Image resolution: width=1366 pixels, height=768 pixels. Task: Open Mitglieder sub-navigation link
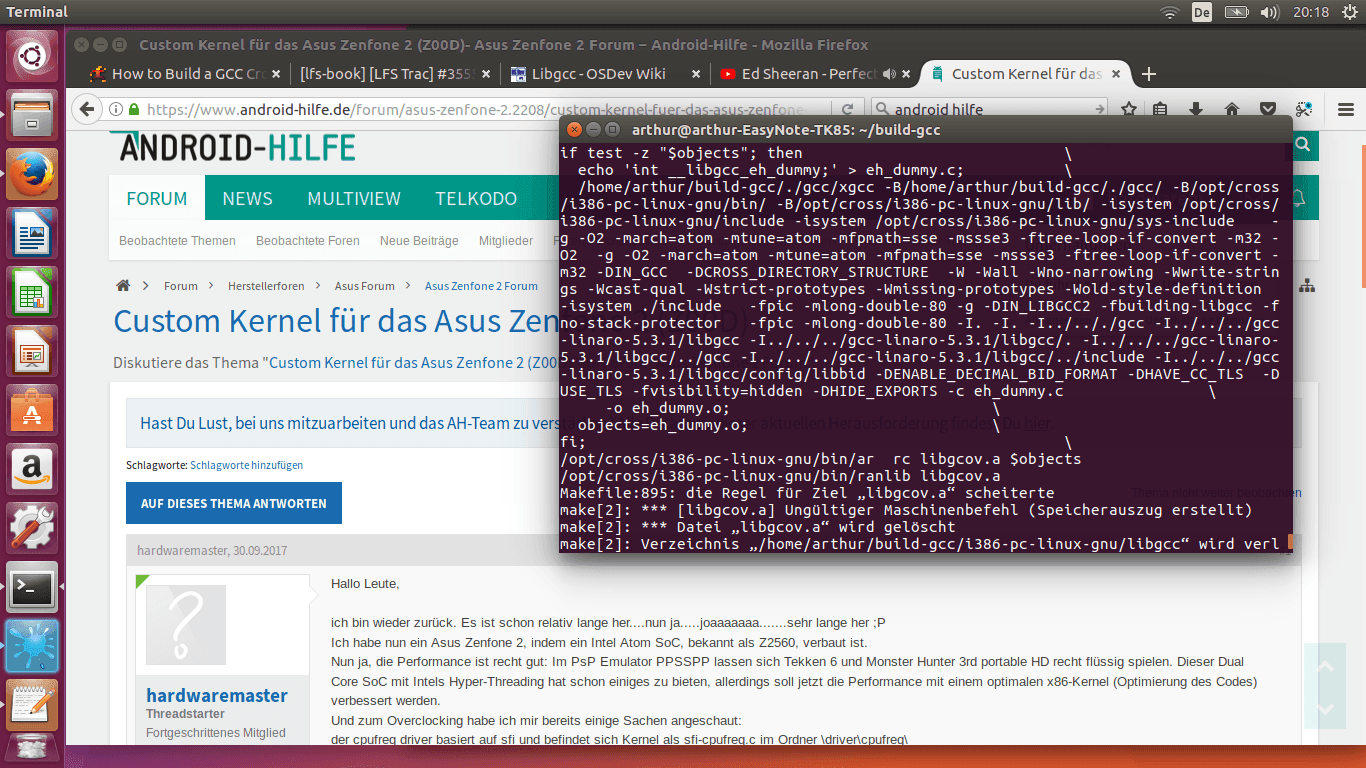click(x=506, y=241)
